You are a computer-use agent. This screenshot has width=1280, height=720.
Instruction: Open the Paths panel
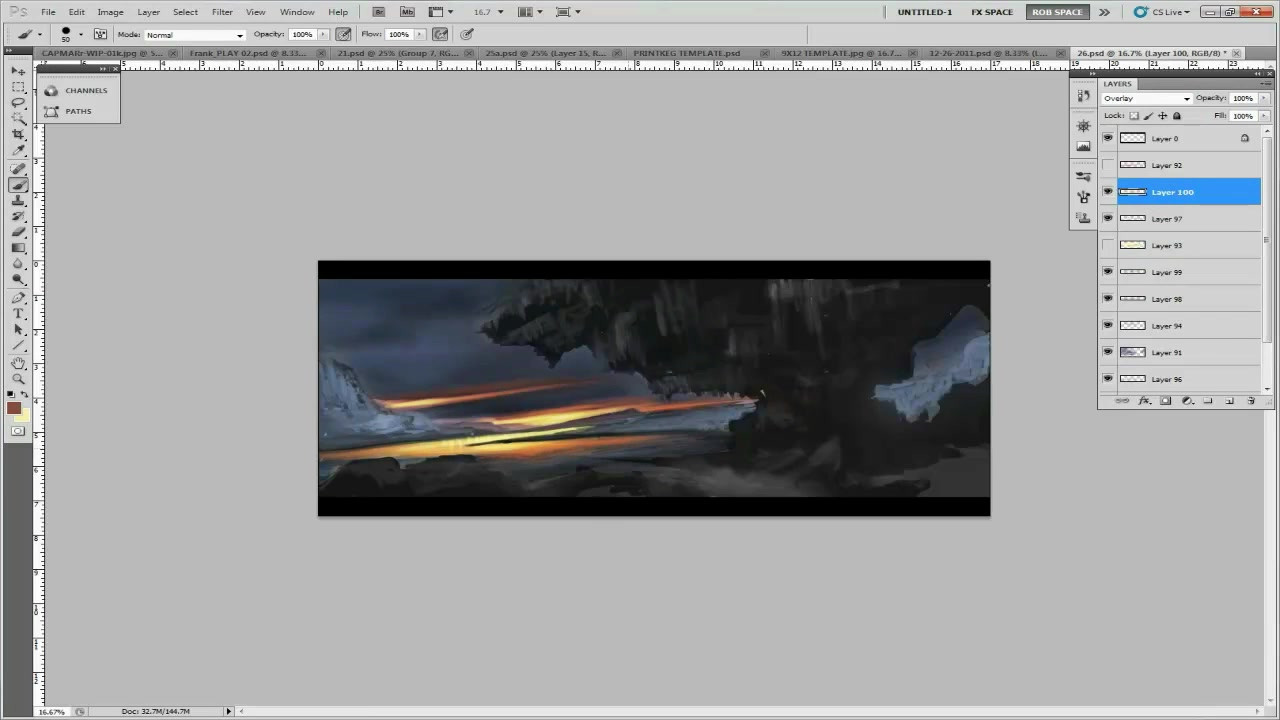tap(69, 111)
